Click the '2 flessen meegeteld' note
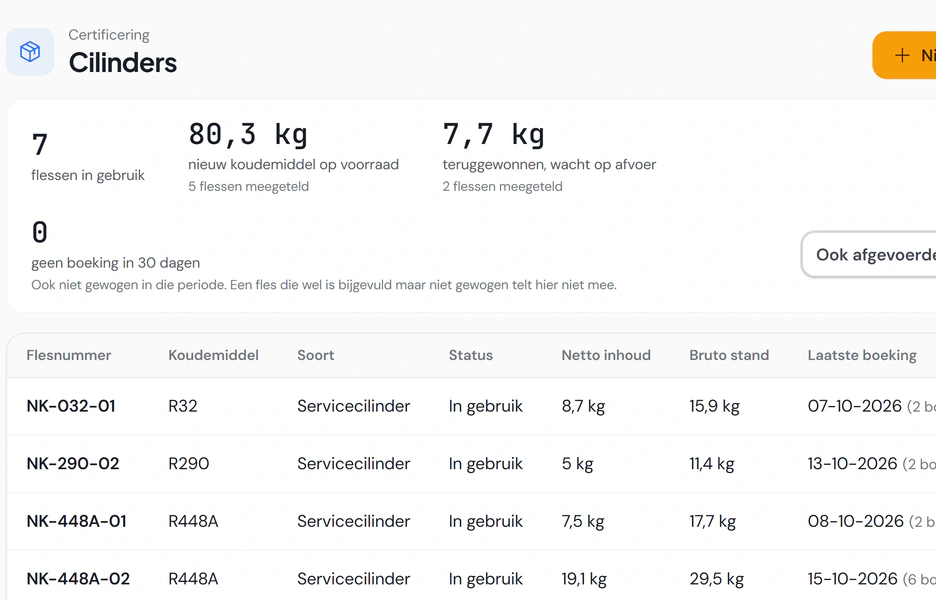Viewport: 936px width, 600px height. coord(502,186)
